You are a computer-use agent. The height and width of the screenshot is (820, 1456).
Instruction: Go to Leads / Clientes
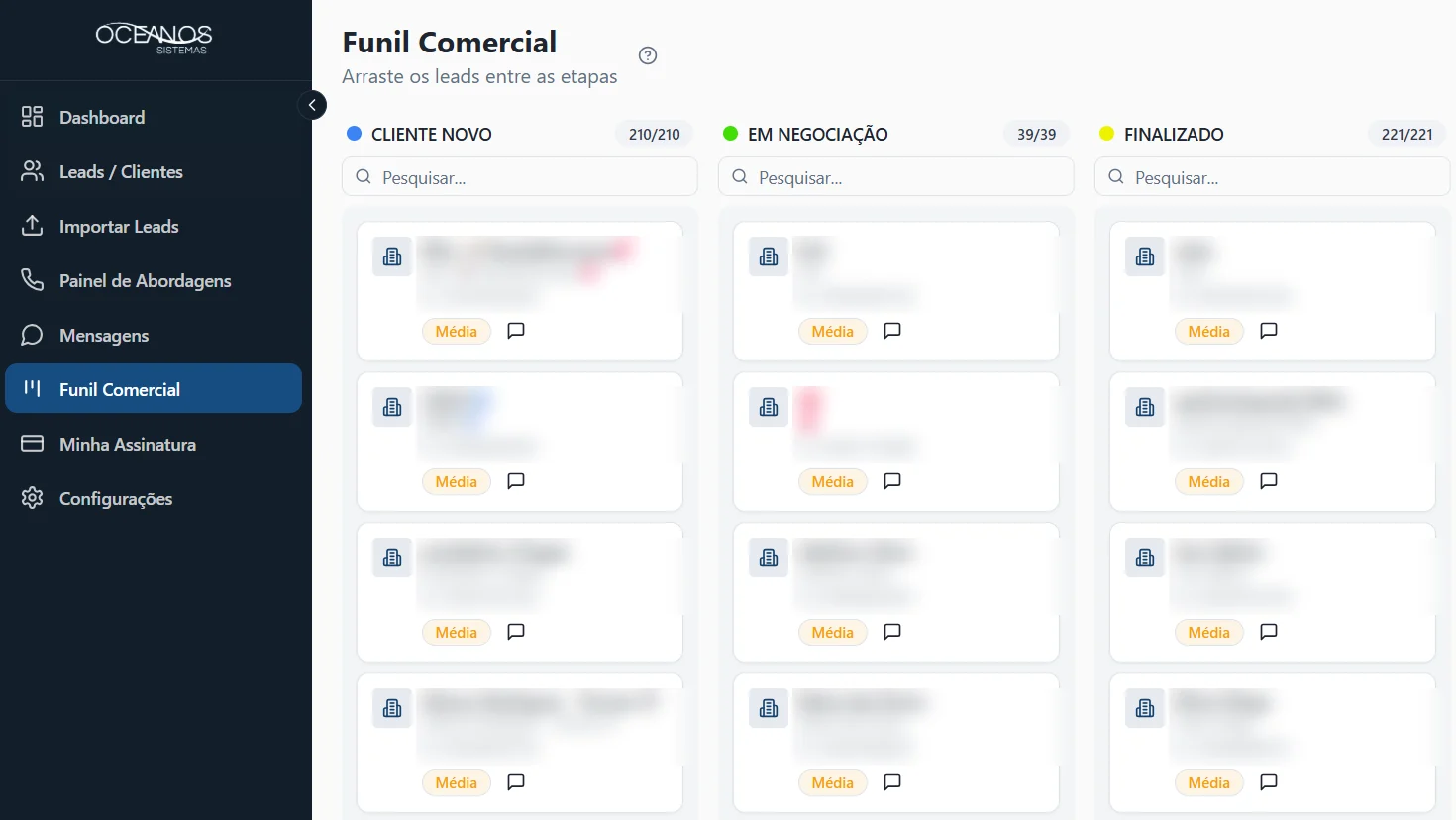[154, 171]
